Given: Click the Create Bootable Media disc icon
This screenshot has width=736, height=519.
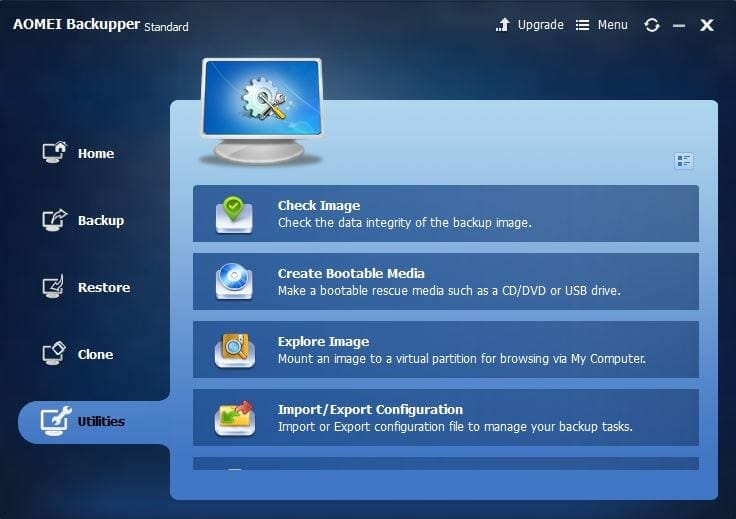Looking at the screenshot, I should click(234, 282).
